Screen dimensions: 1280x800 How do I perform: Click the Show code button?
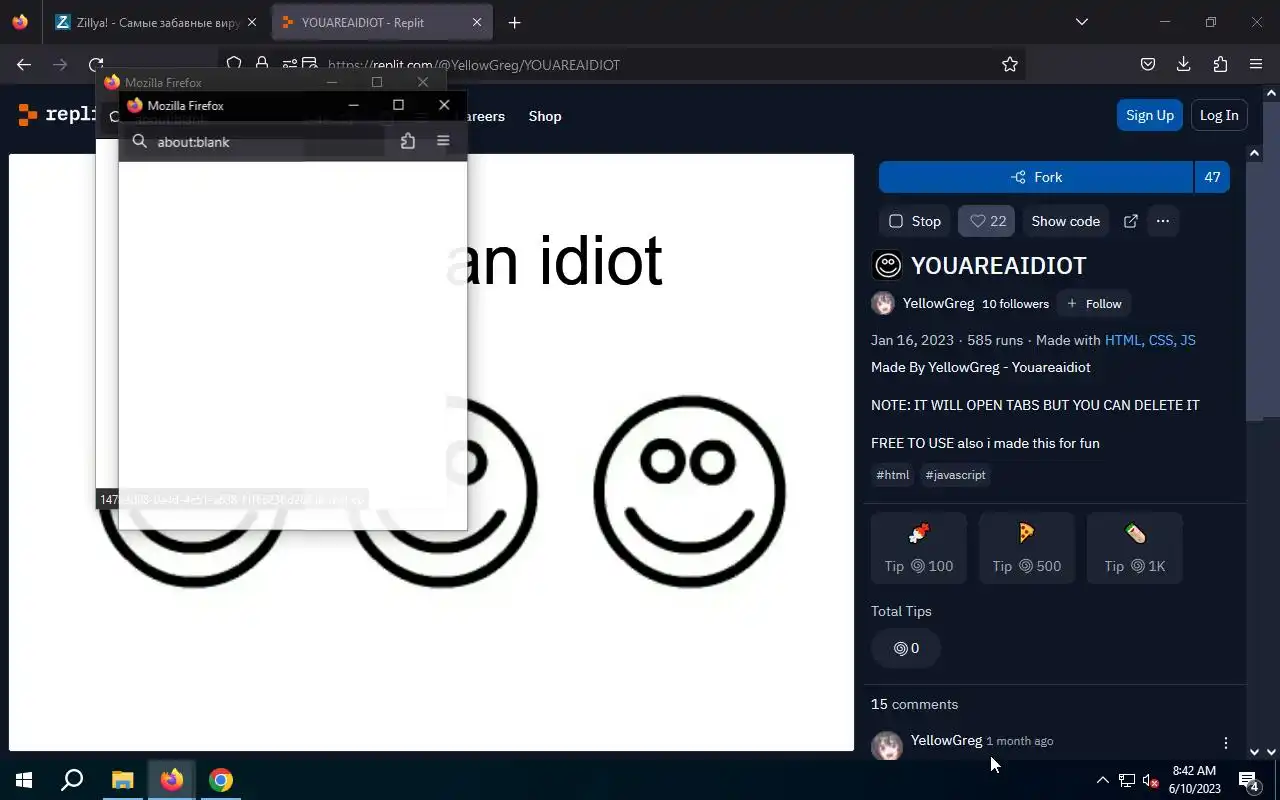click(1065, 221)
